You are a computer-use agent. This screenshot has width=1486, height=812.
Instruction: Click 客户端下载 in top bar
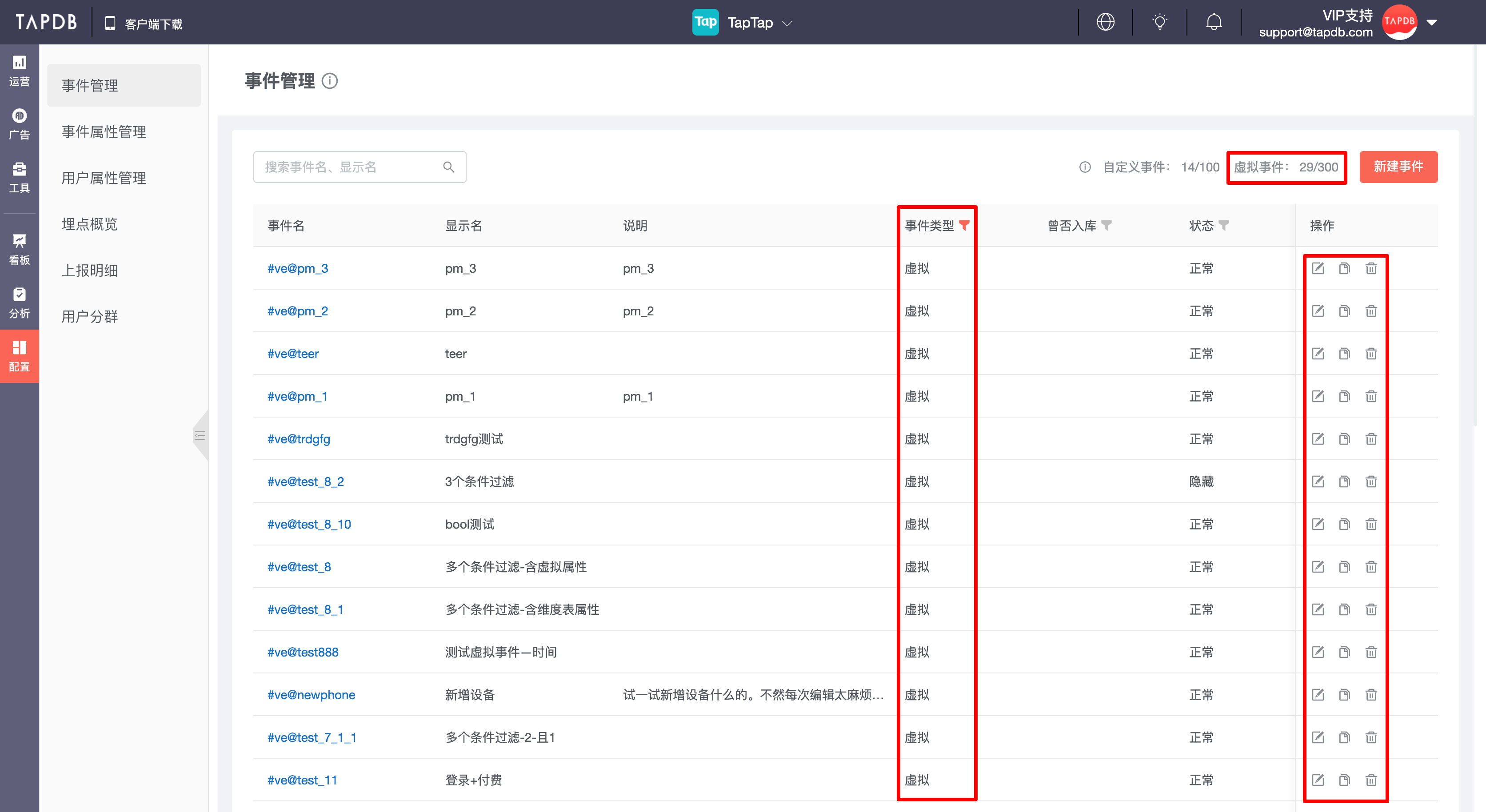[143, 24]
